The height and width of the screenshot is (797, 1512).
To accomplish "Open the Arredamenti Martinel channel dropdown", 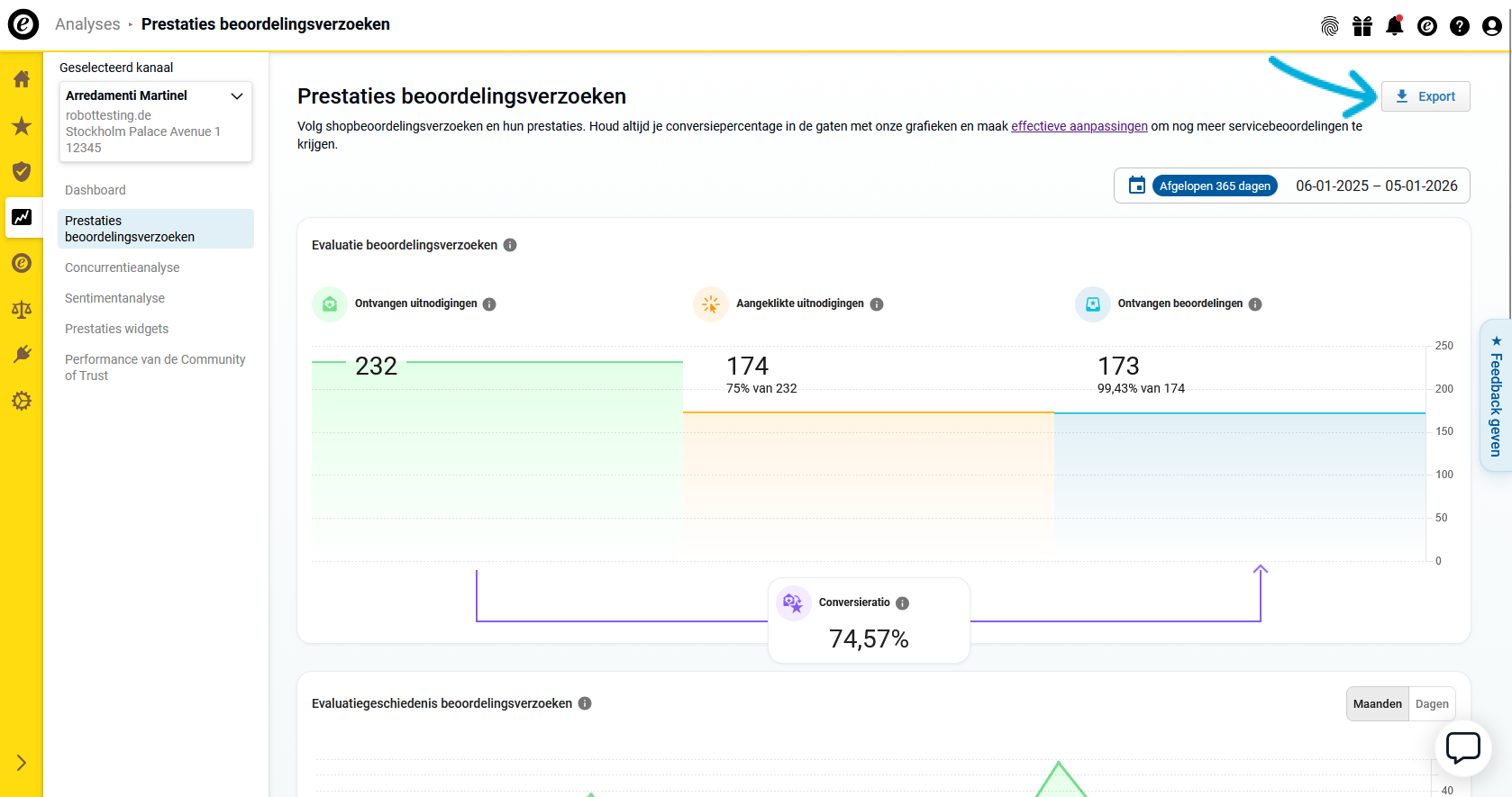I will click(155, 122).
